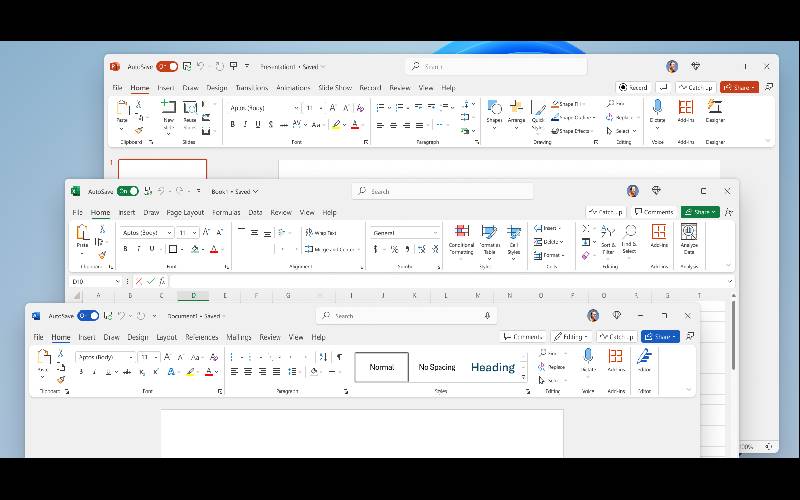Open the Formulas tab in Excel

pos(226,213)
